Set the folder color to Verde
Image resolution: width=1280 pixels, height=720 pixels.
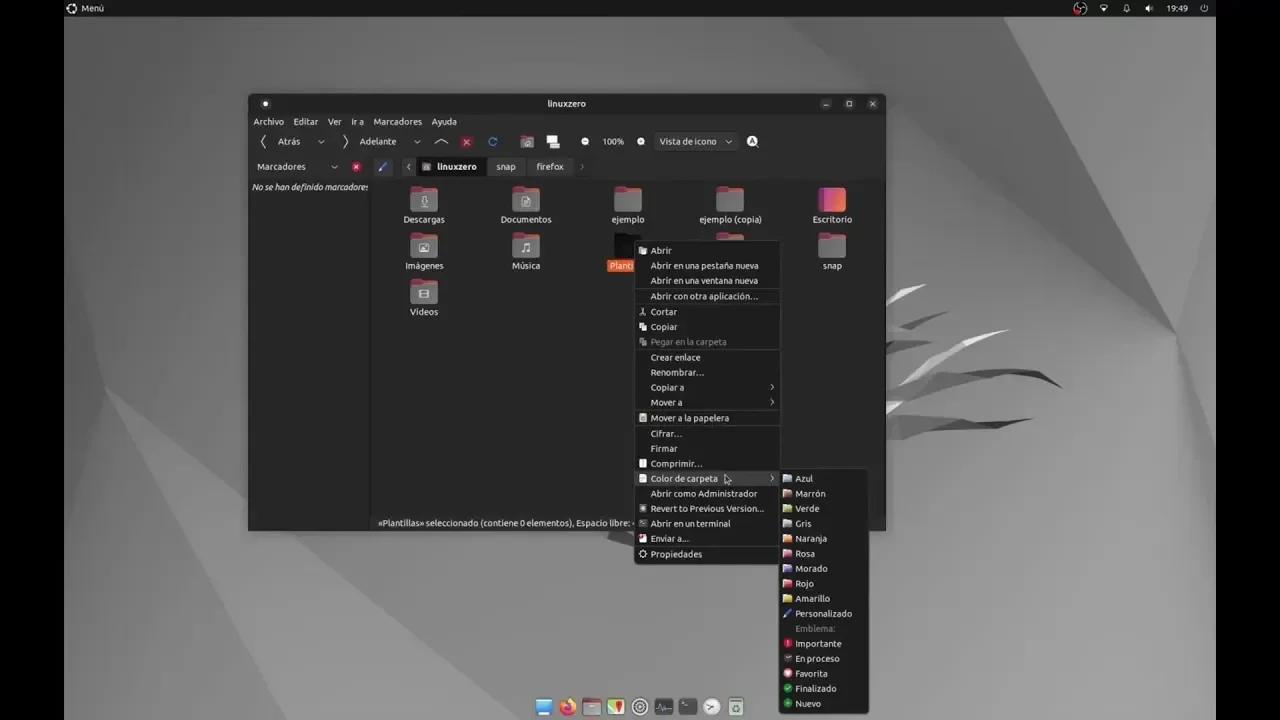[806, 508]
